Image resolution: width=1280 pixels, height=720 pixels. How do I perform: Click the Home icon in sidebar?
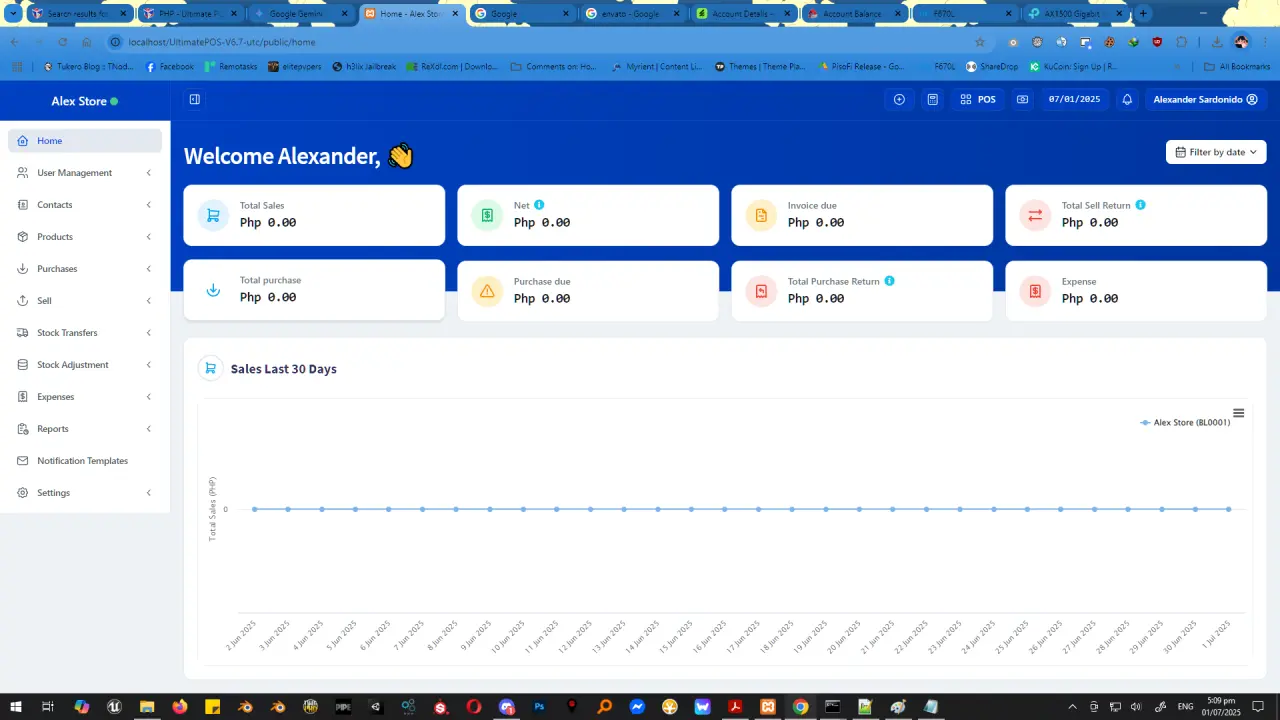[22, 141]
